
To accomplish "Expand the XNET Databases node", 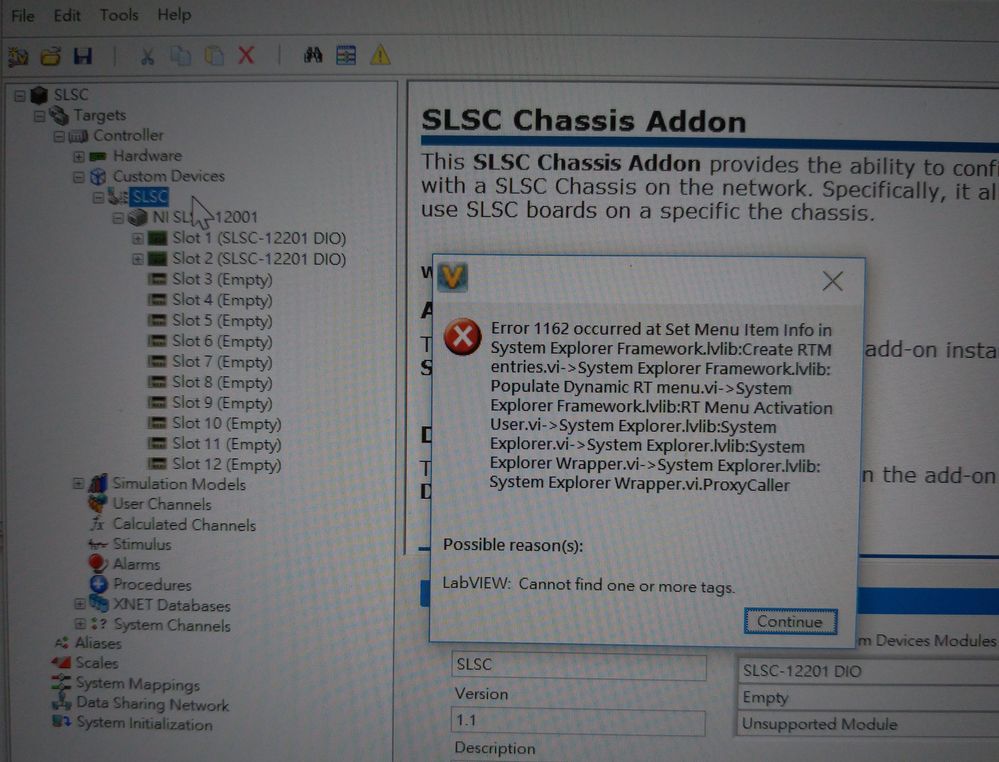I will tap(80, 603).
